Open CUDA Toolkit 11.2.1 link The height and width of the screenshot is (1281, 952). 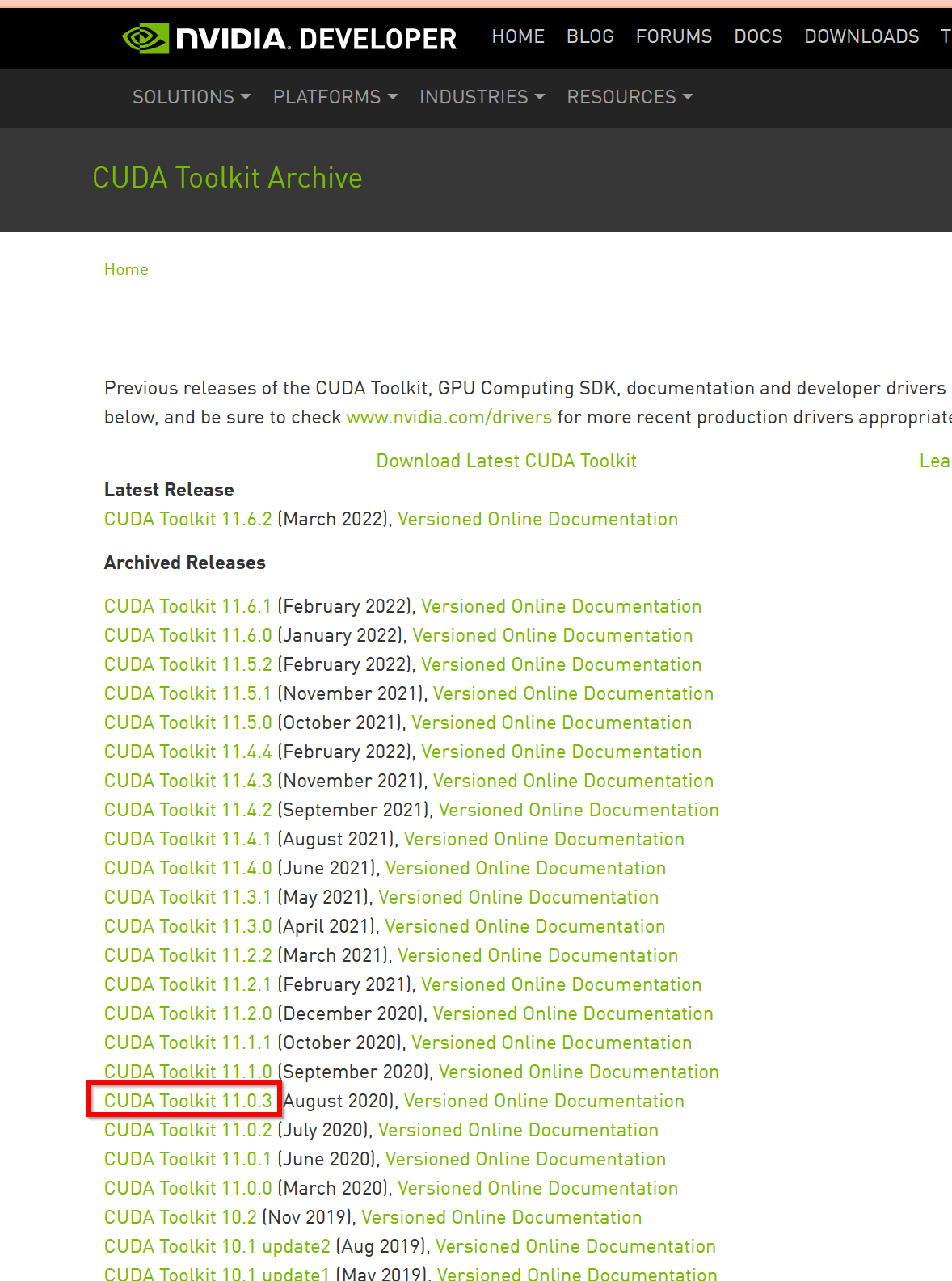188,984
